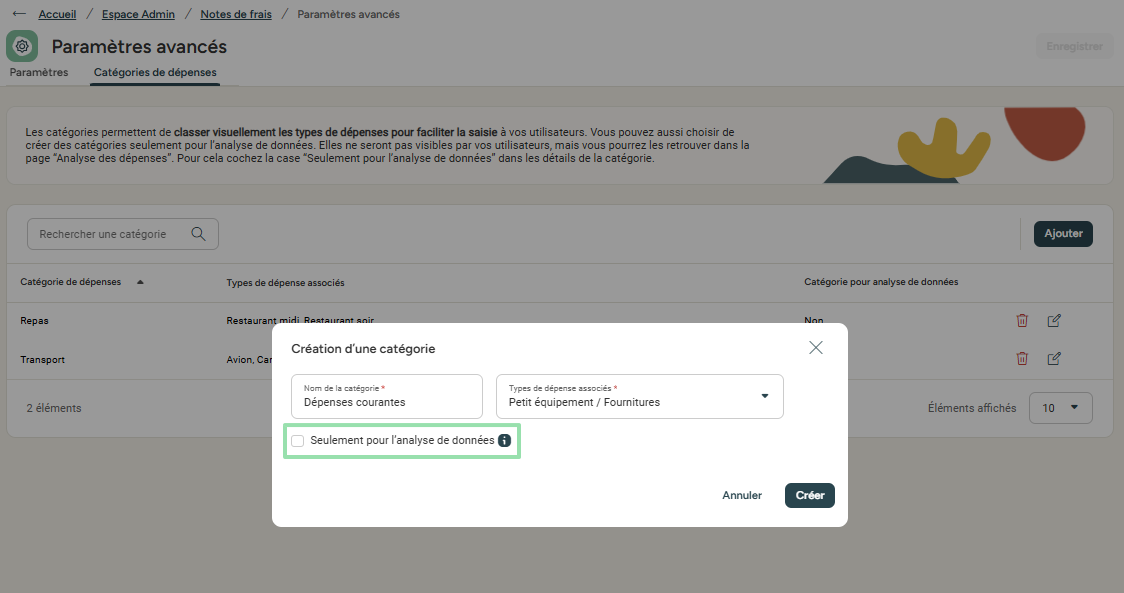Click the Nom de la catégorie field
This screenshot has height=593, width=1124.
click(386, 397)
